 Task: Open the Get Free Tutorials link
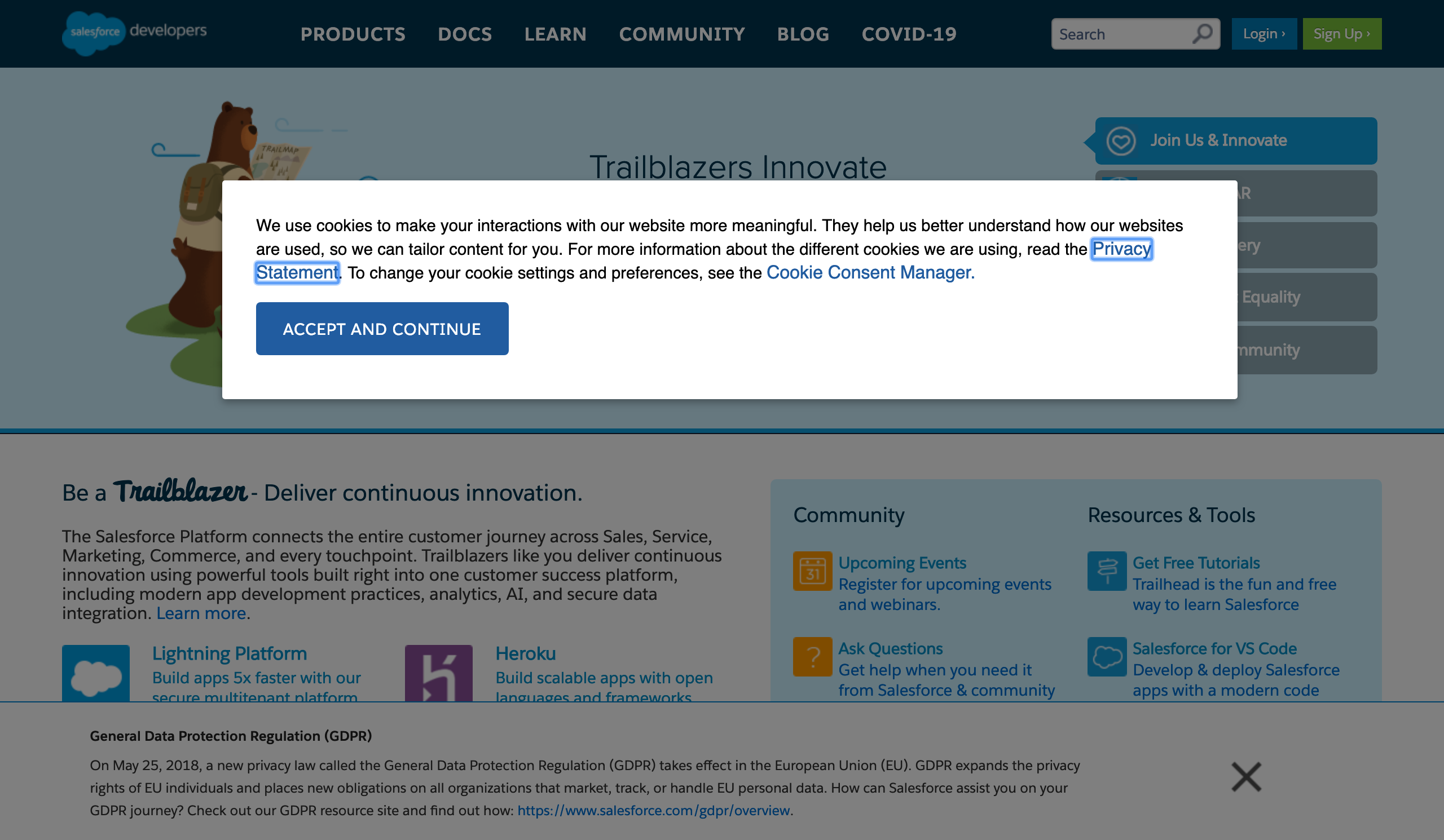(1196, 563)
